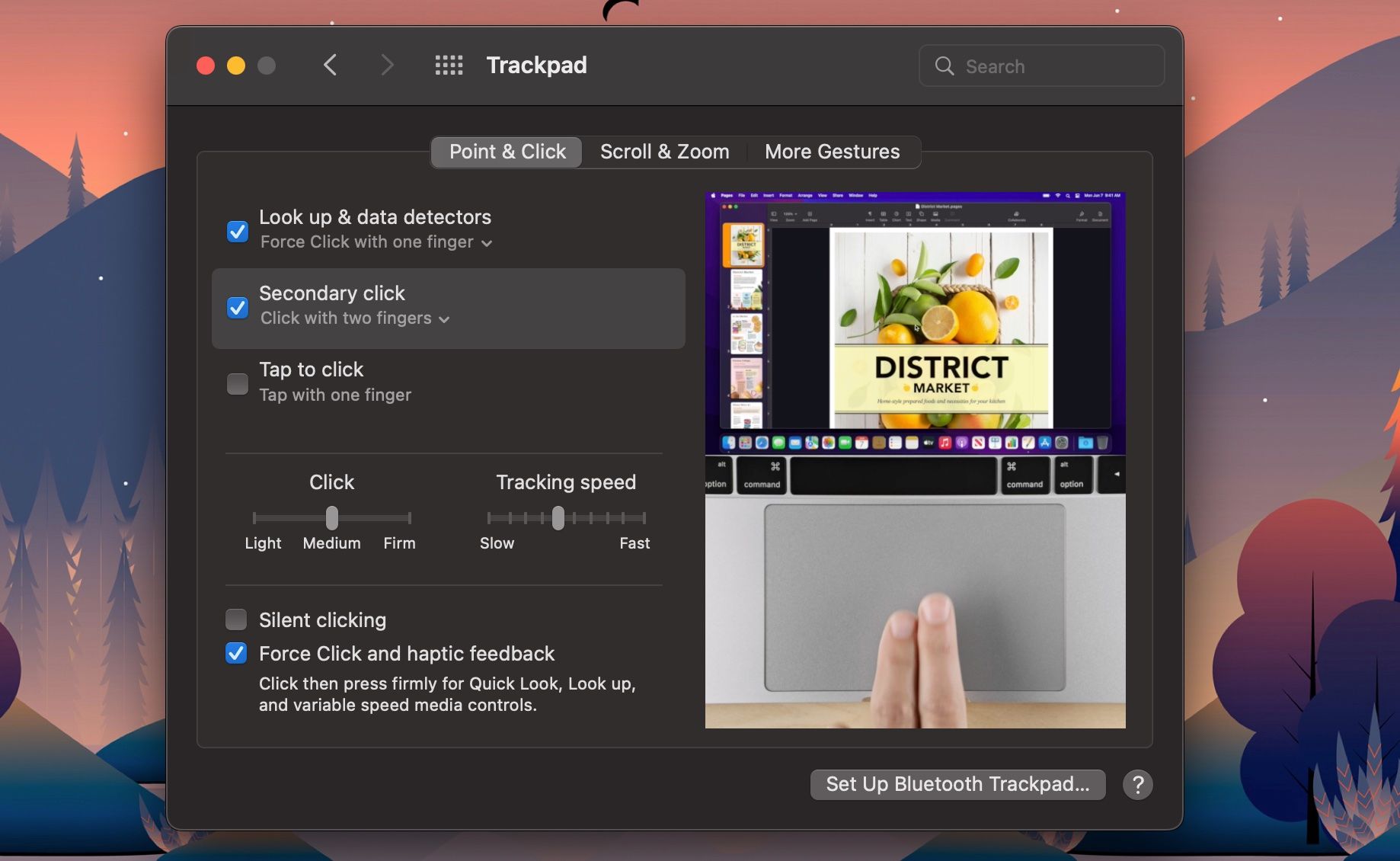Close the Trackpad window with red button

point(206,66)
